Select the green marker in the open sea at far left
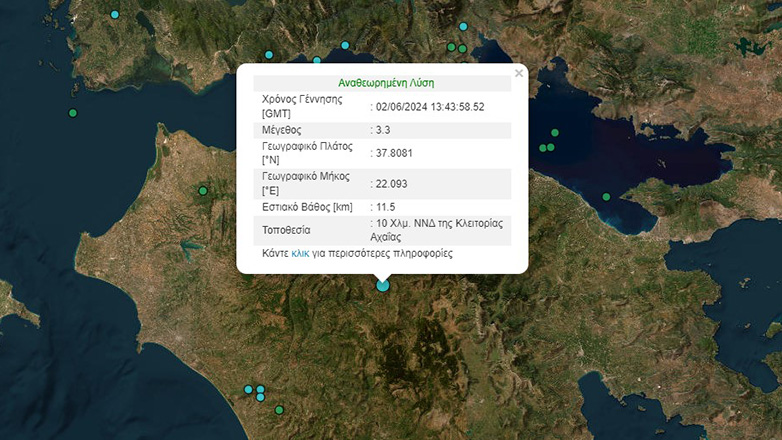 (73, 113)
